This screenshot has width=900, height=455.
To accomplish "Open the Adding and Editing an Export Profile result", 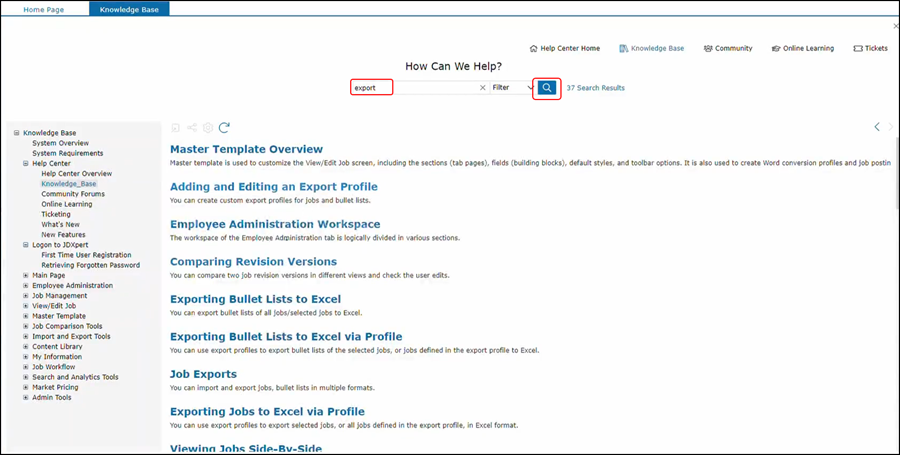I will [273, 186].
